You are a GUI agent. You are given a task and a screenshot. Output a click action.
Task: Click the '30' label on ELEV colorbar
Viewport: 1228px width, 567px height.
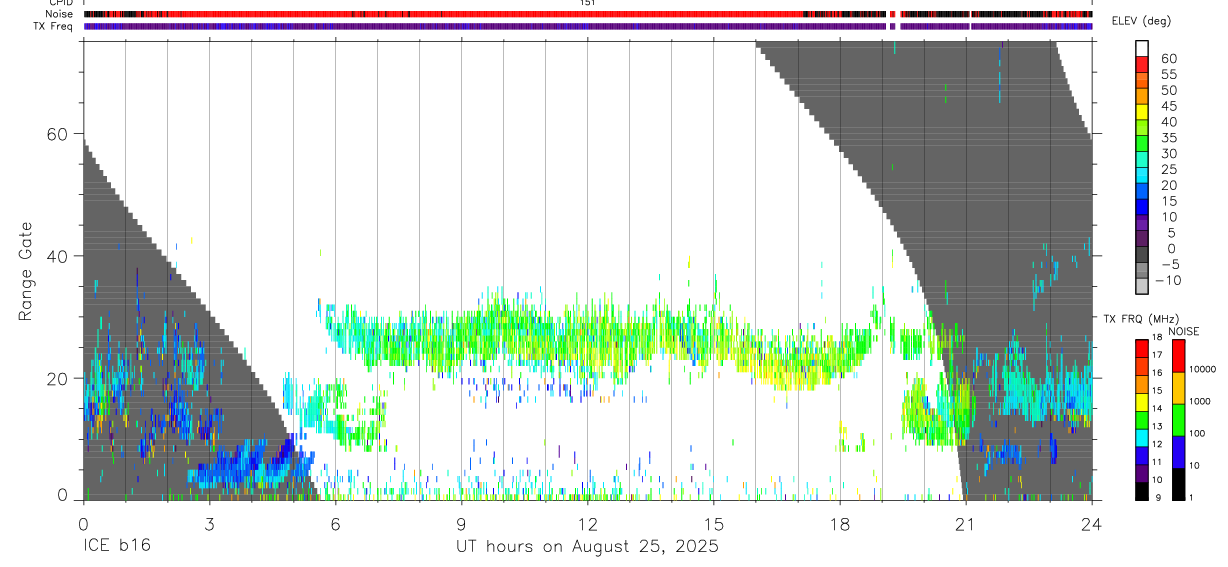1168,154
